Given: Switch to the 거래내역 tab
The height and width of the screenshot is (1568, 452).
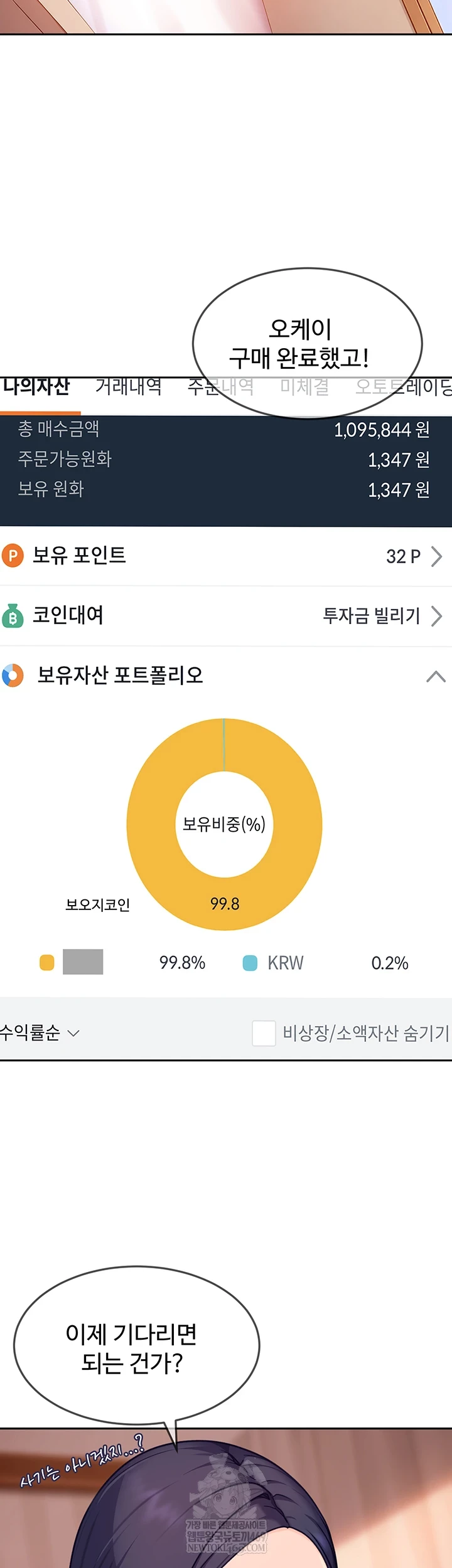Looking at the screenshot, I should (128, 387).
